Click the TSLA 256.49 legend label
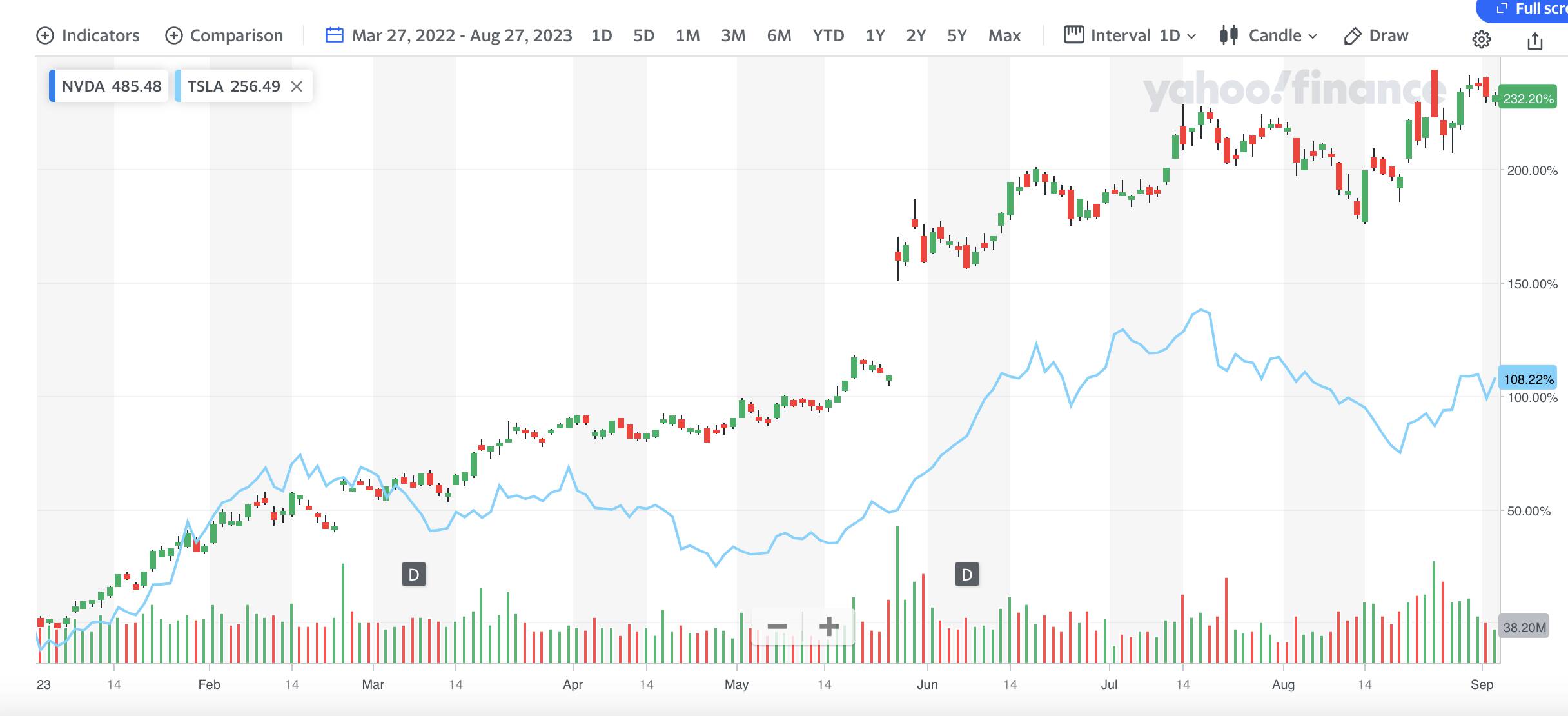Viewport: 1568px width, 716px height. [x=233, y=86]
